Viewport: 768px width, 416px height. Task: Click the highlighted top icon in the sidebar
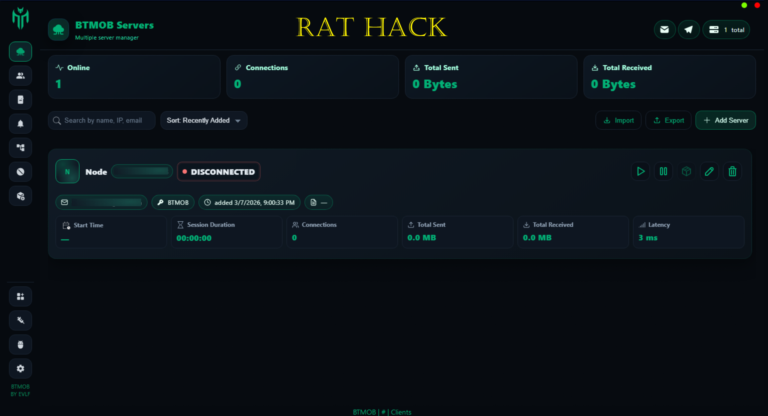tap(21, 51)
